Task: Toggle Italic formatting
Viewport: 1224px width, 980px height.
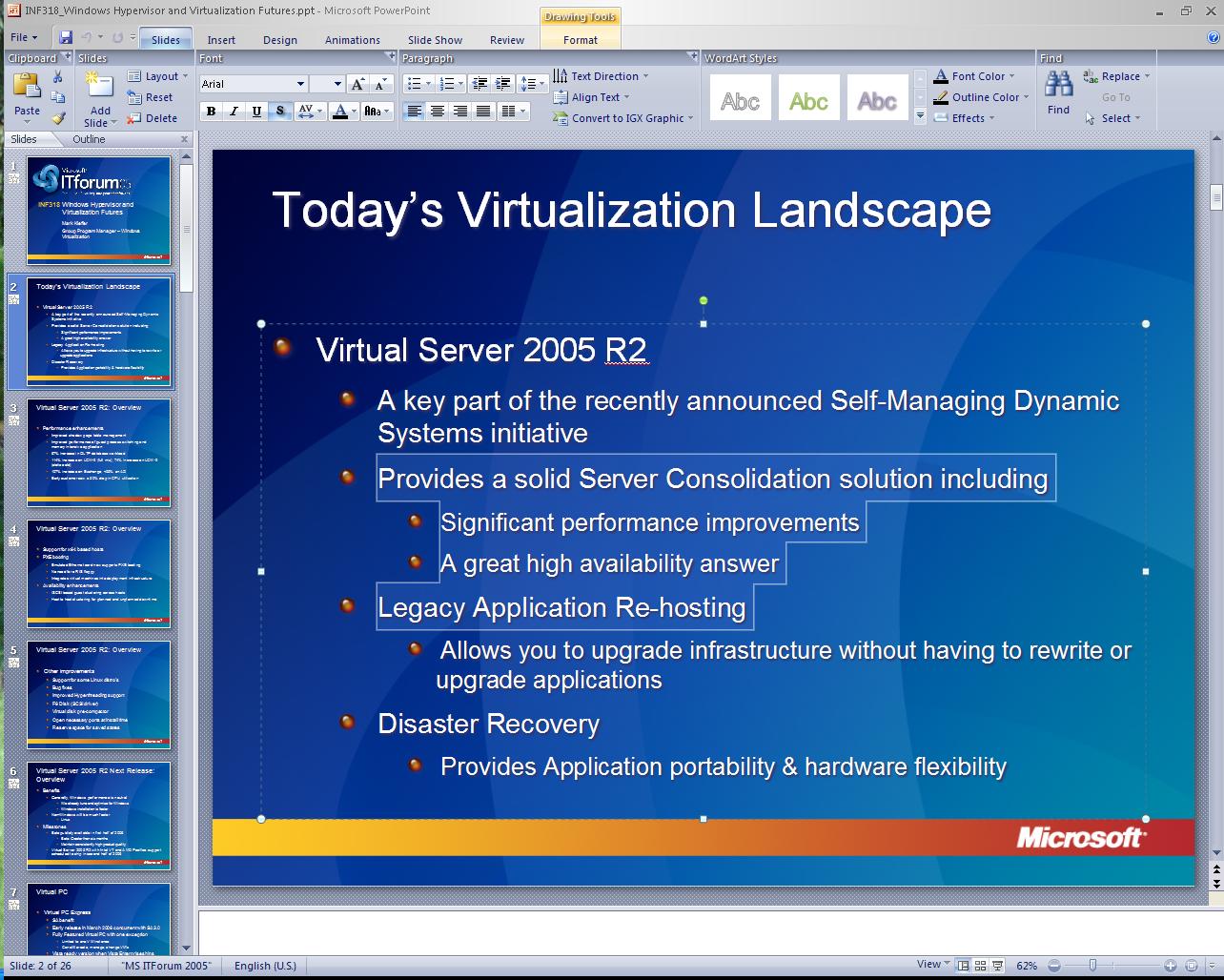Action: [x=234, y=112]
